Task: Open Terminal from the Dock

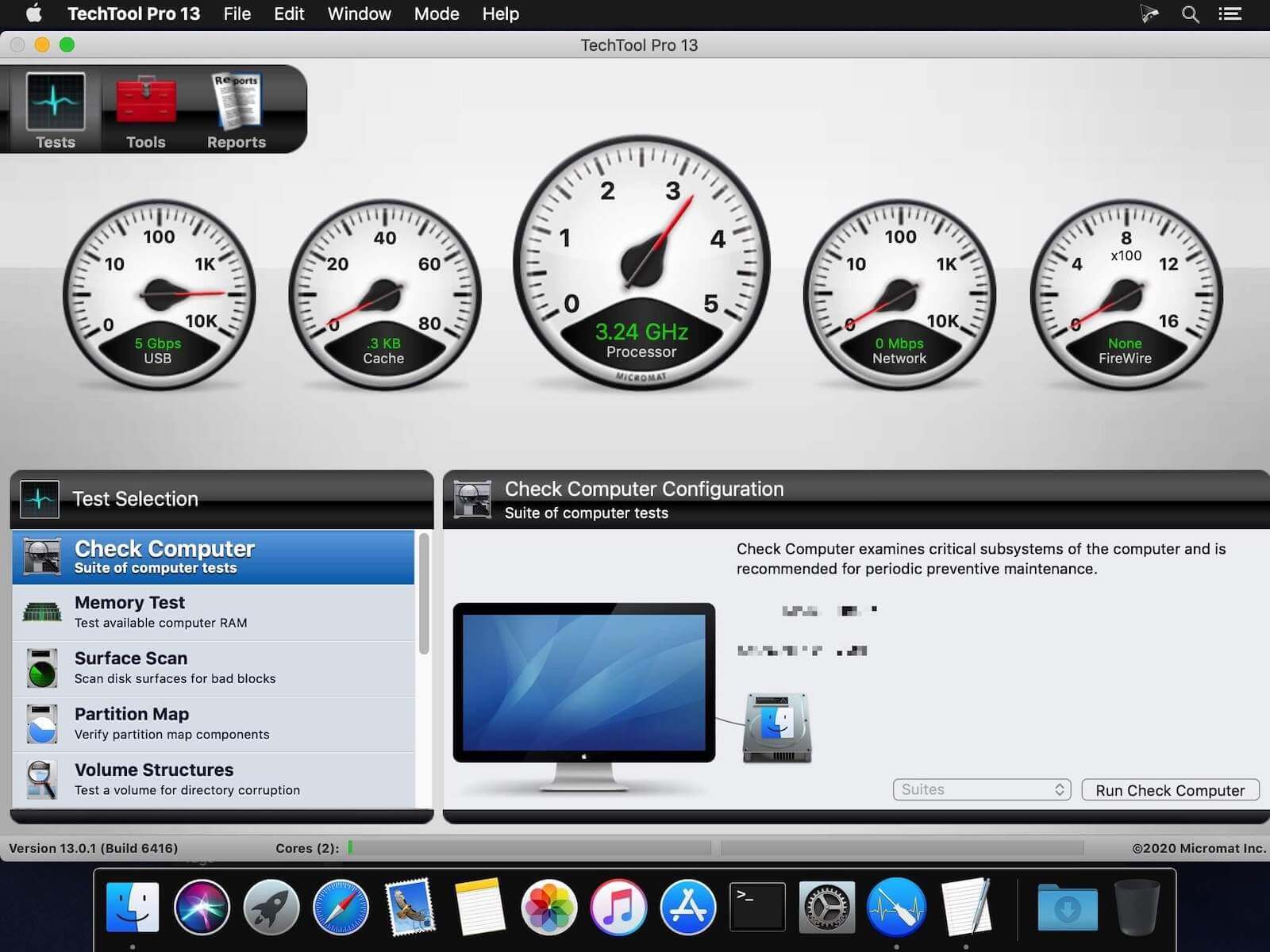Action: tap(757, 907)
